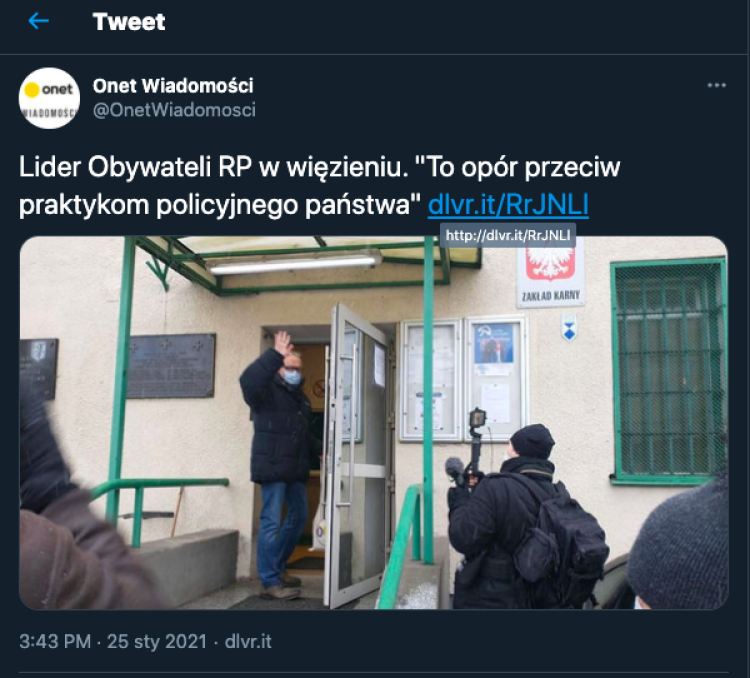
Task: Open the Onet Wiadomości profile avatar
Action: coord(49,98)
